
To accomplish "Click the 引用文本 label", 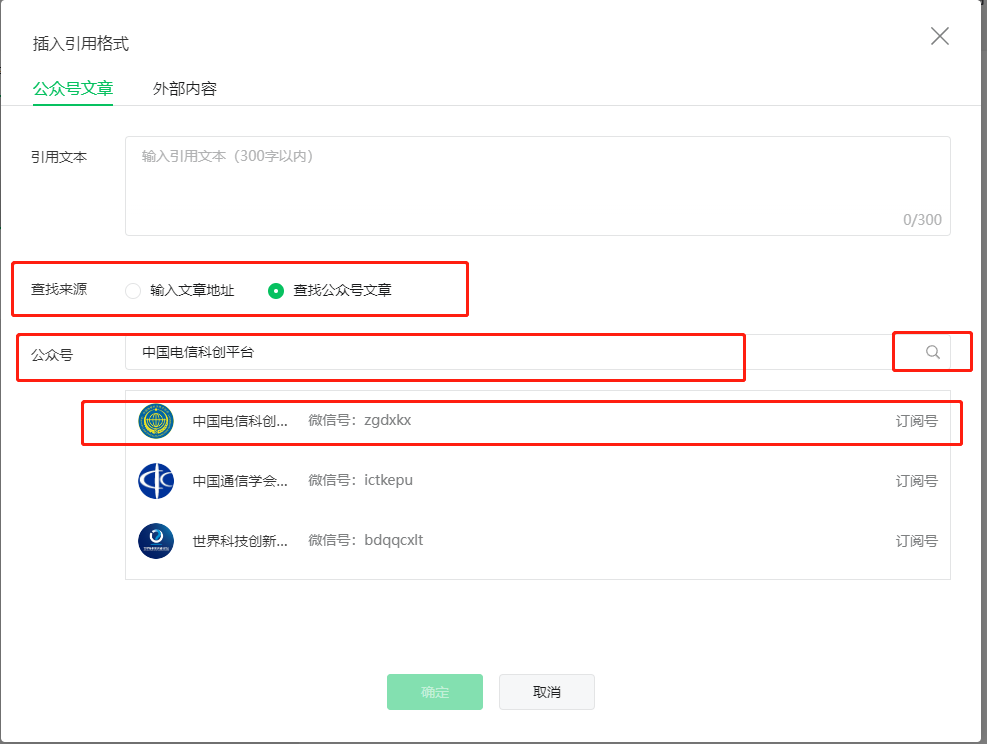I will (x=59, y=157).
